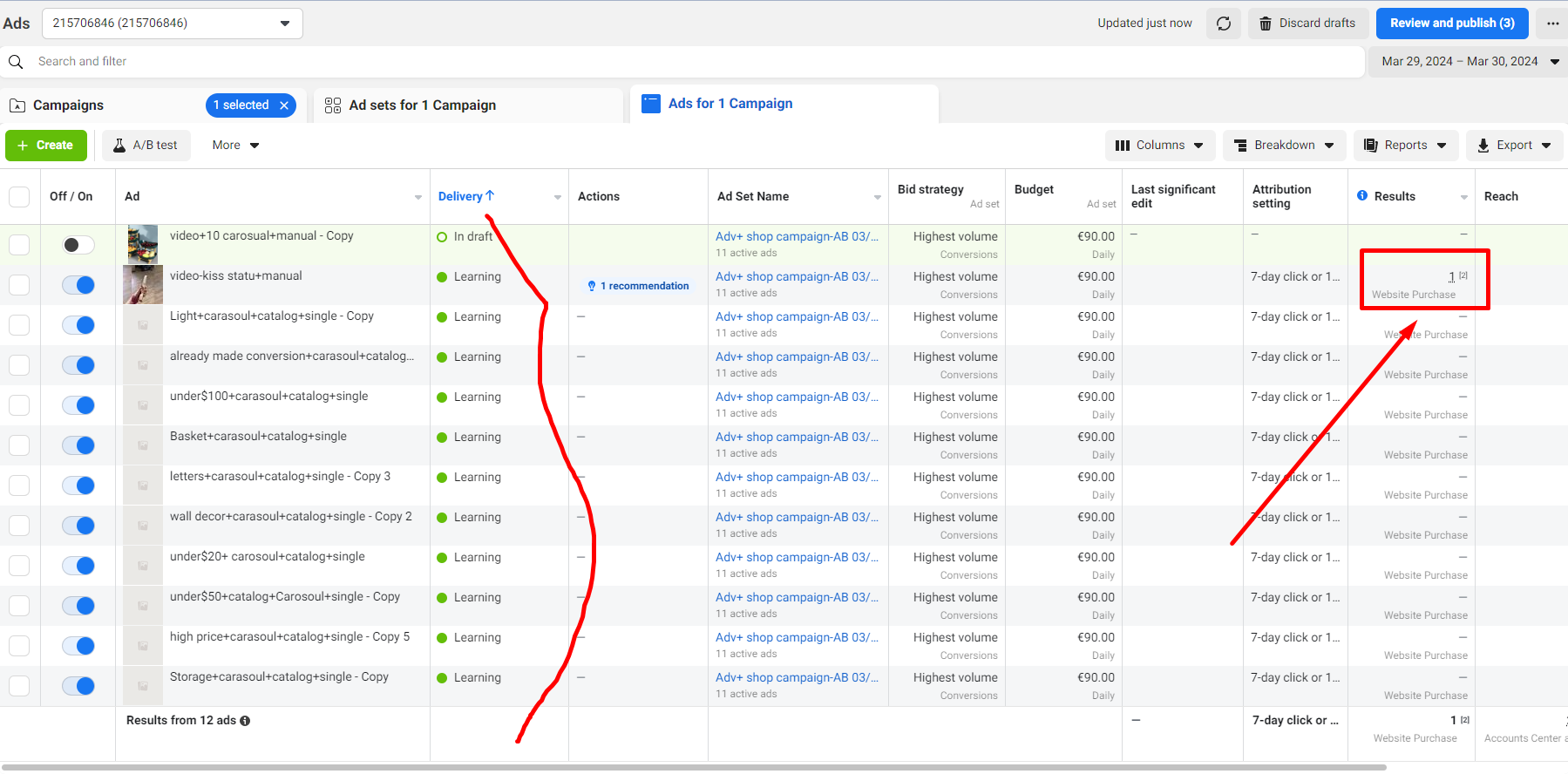The width and height of the screenshot is (1568, 774).
Task: Click Review and publish (3) button
Action: point(1451,24)
